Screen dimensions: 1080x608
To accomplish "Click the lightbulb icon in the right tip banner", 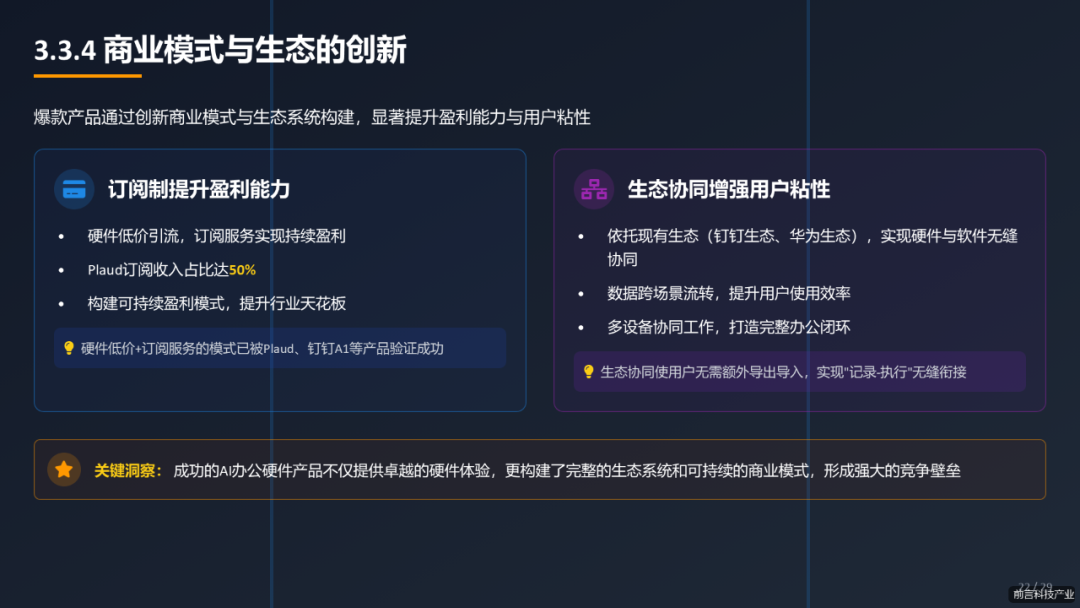I will coord(588,371).
